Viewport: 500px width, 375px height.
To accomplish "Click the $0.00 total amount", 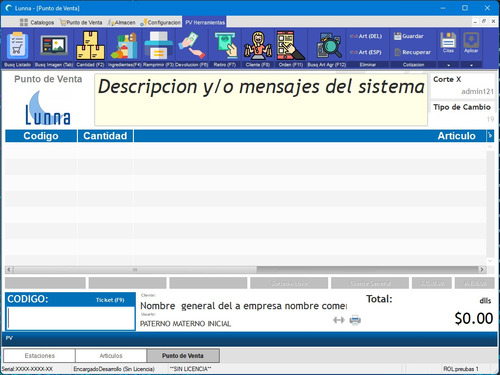I will coord(474,319).
